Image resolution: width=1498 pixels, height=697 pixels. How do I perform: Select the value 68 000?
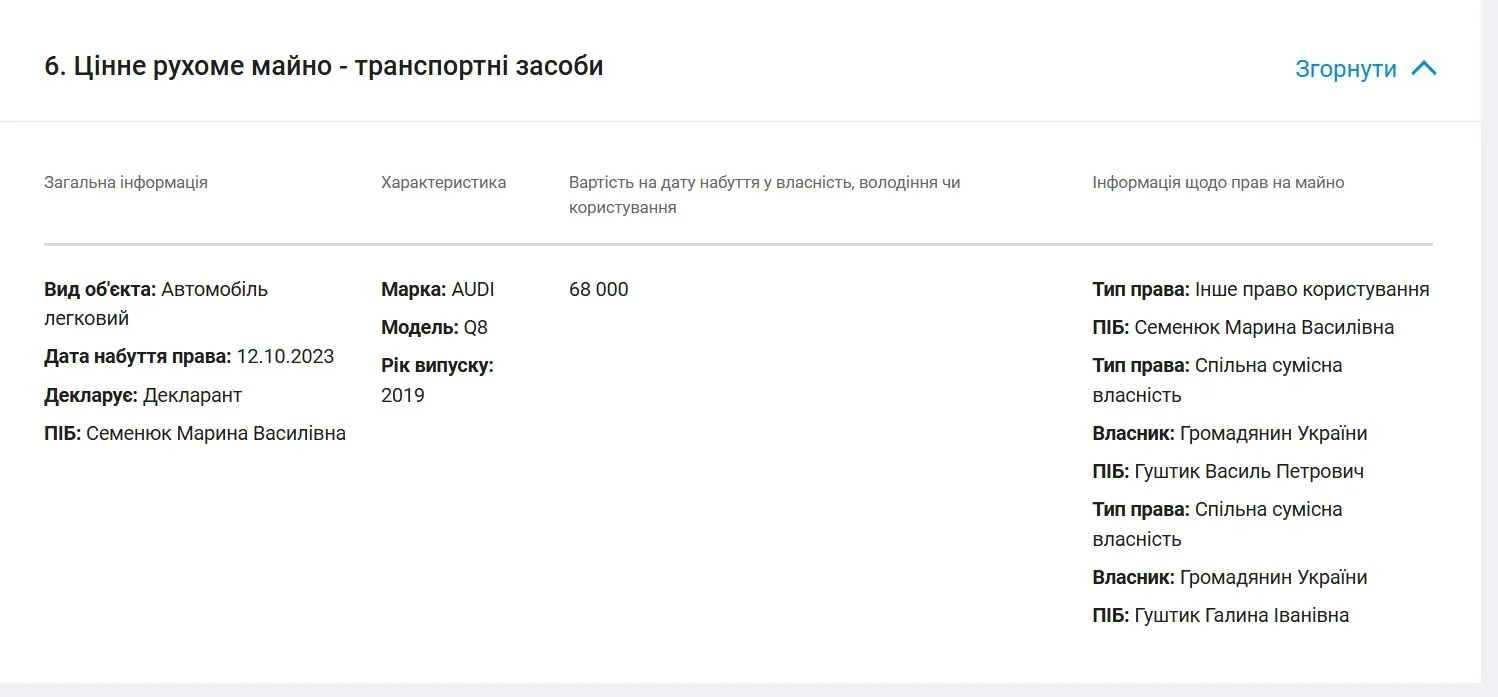(598, 290)
